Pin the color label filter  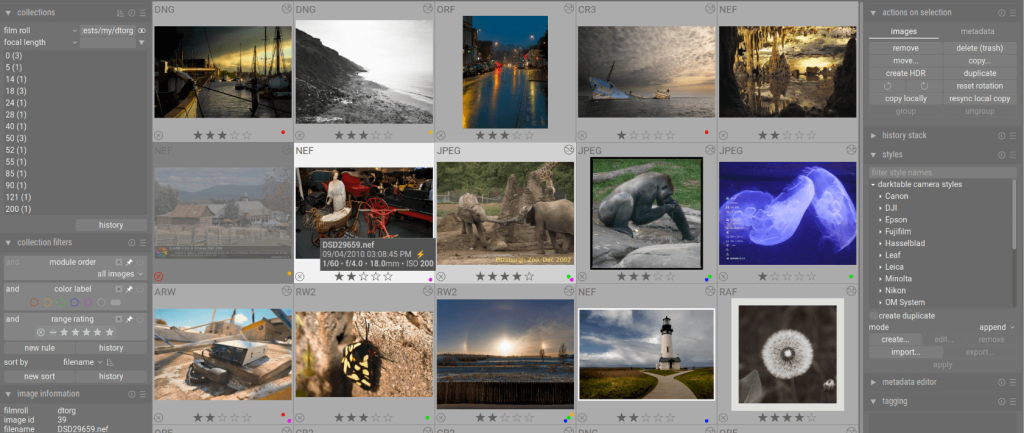[x=129, y=289]
